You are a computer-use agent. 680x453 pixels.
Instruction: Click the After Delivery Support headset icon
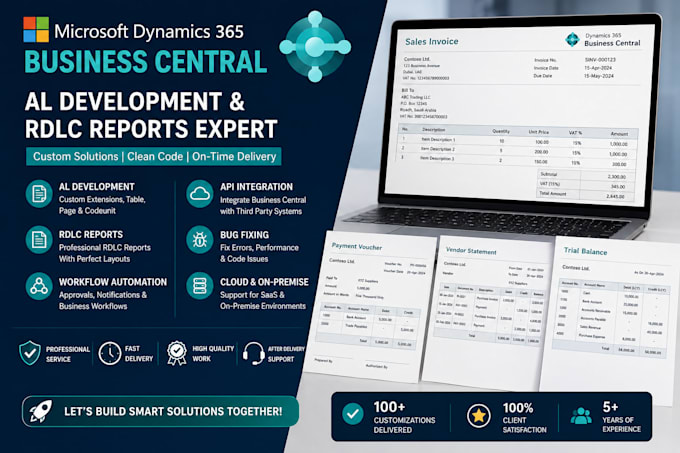(254, 353)
